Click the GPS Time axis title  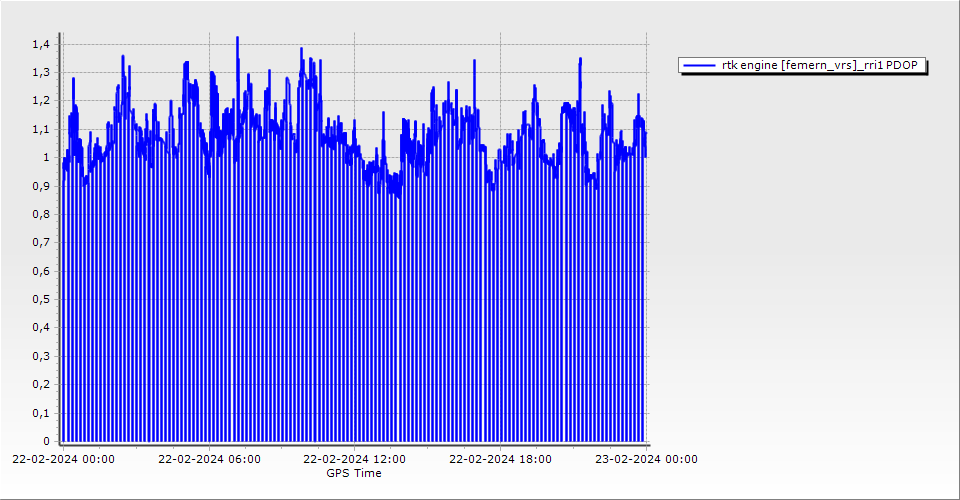pos(354,473)
